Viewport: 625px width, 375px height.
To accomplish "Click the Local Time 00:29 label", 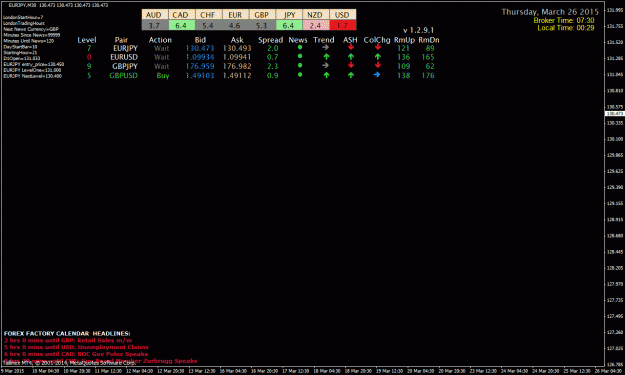I will tap(566, 28).
